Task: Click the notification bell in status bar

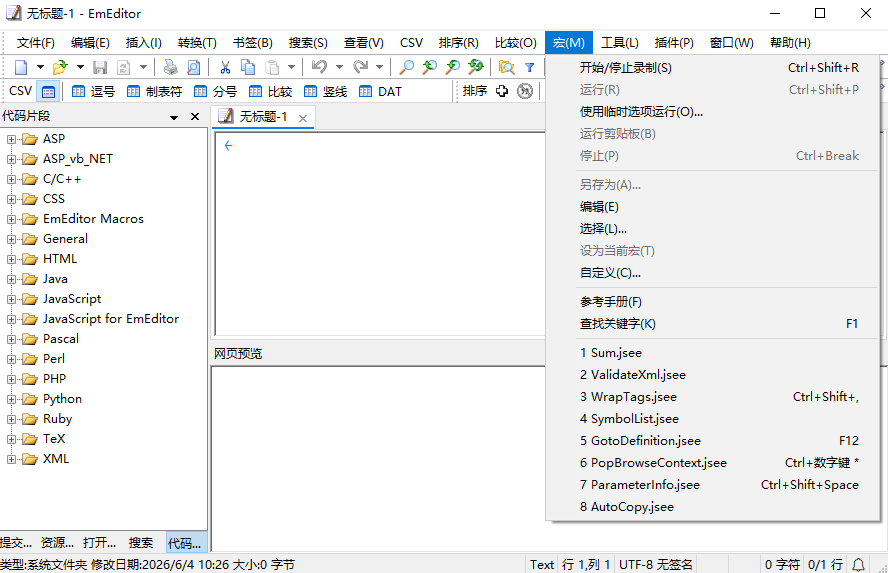Action: coord(859,565)
